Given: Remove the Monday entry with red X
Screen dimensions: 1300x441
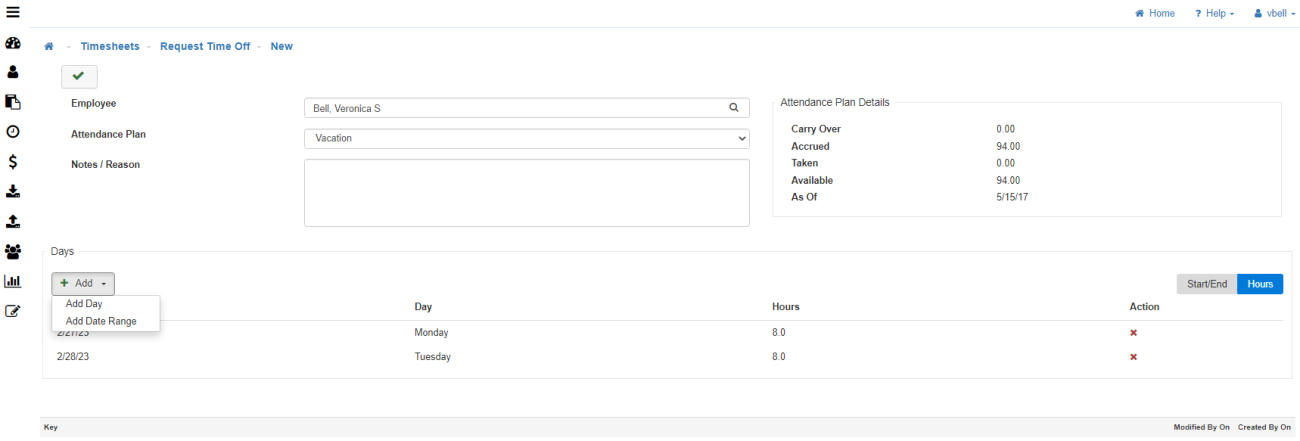Looking at the screenshot, I should (x=1133, y=332).
